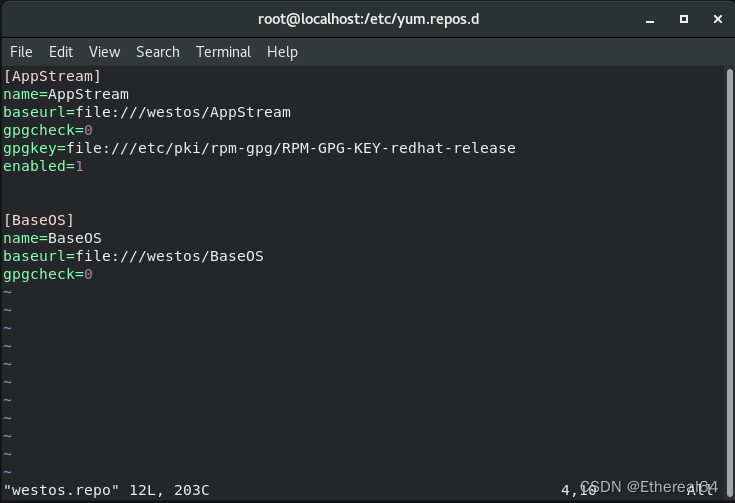735x503 pixels.
Task: Open the Search menu
Action: (x=158, y=52)
